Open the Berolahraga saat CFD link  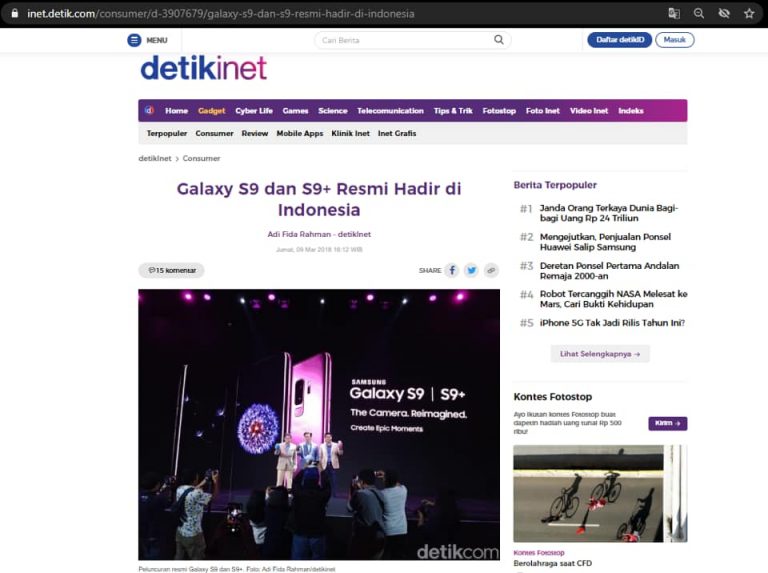pos(552,563)
